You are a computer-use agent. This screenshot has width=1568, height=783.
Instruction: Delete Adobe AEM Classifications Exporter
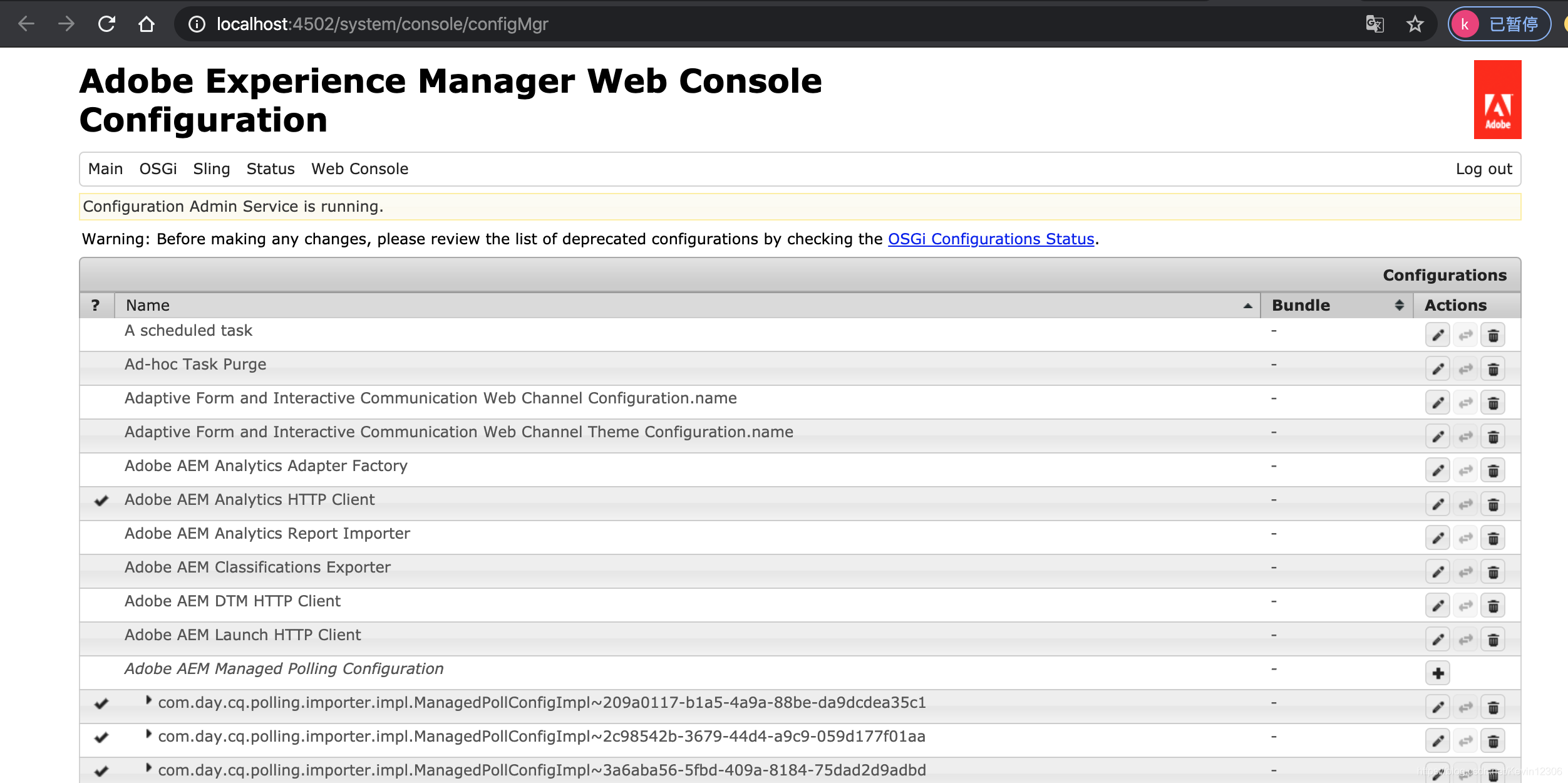1493,572
